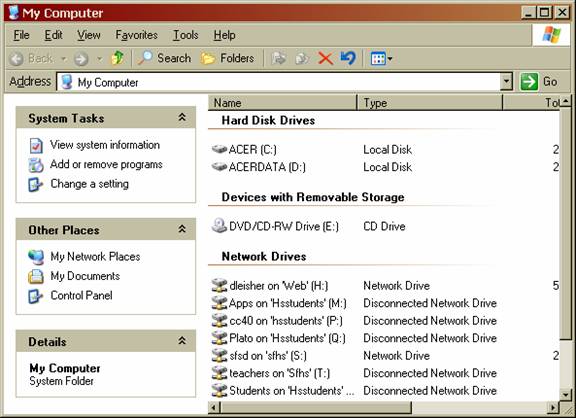This screenshot has width=576, height=418.
Task: Sort by the Name column header
Action: point(282,102)
